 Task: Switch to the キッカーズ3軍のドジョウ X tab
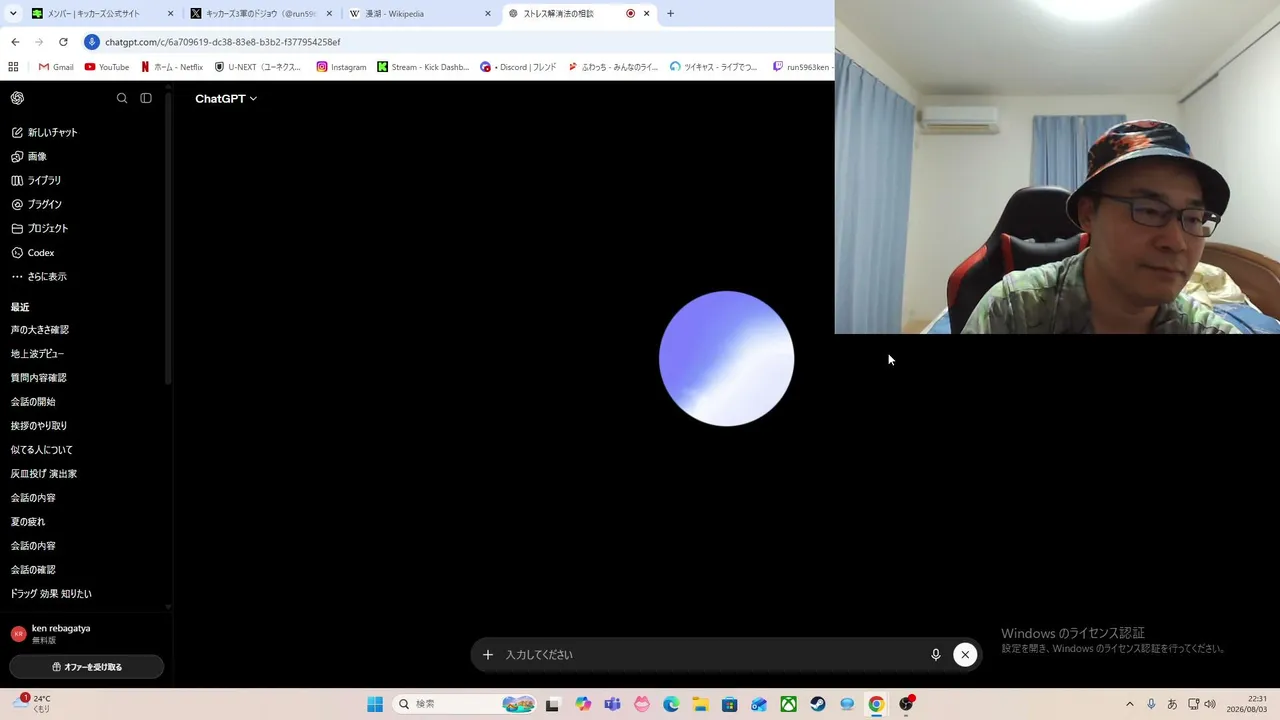pos(261,14)
